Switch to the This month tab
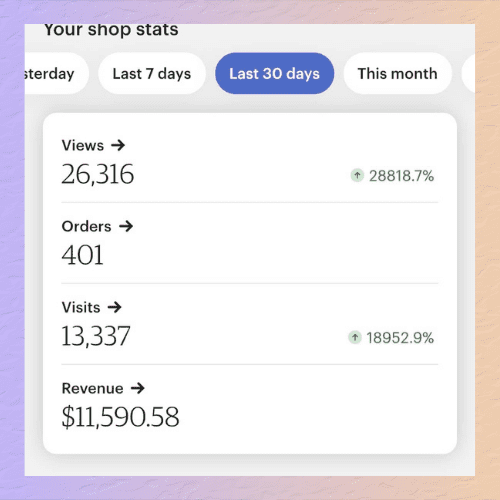 [397, 73]
